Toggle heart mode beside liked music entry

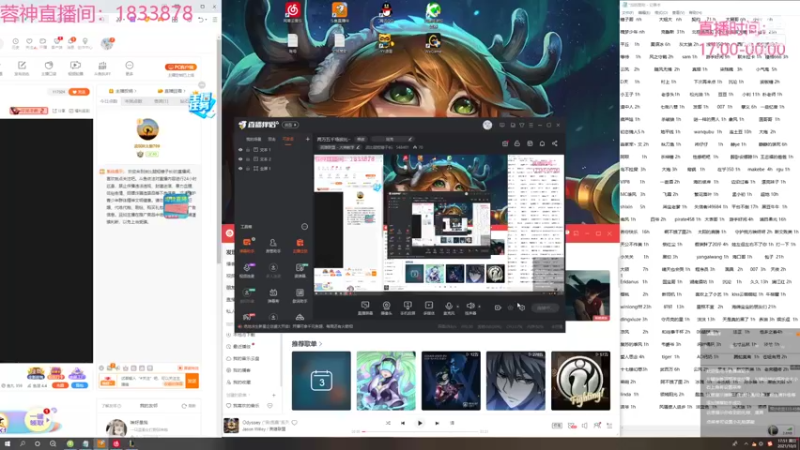click(270, 406)
